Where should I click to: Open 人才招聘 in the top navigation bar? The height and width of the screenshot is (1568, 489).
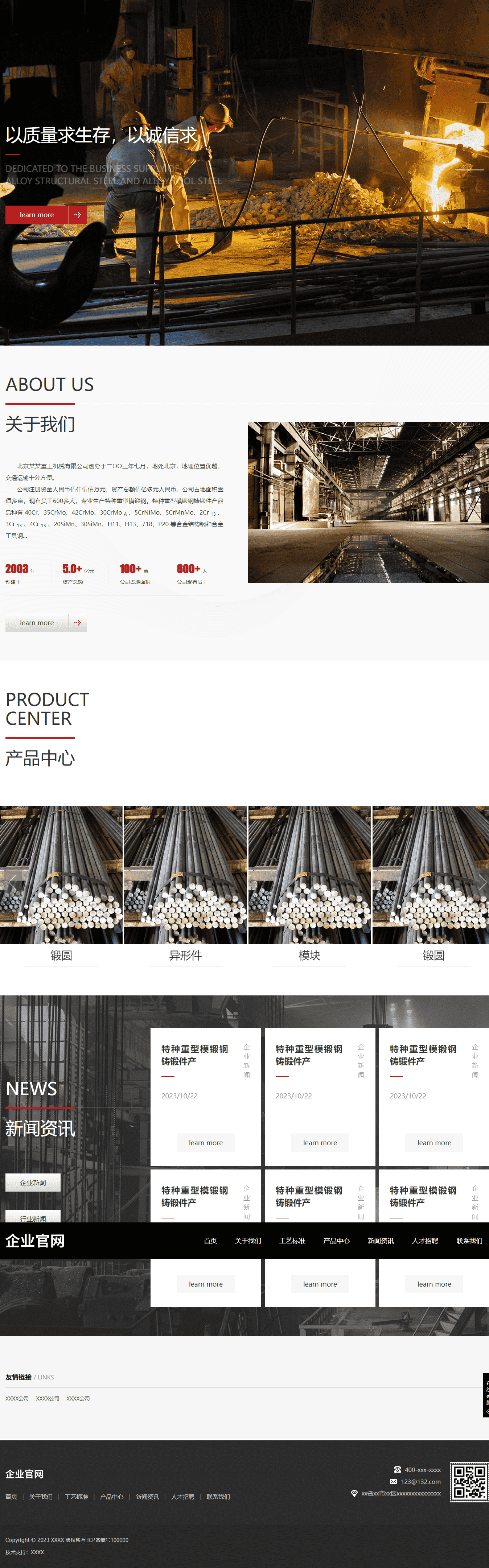(x=425, y=1241)
